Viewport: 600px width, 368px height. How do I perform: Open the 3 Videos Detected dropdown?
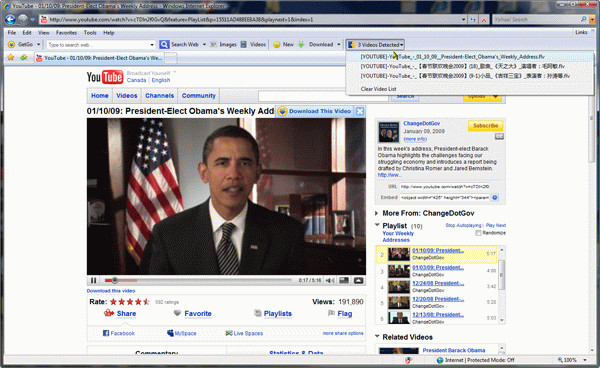click(375, 45)
